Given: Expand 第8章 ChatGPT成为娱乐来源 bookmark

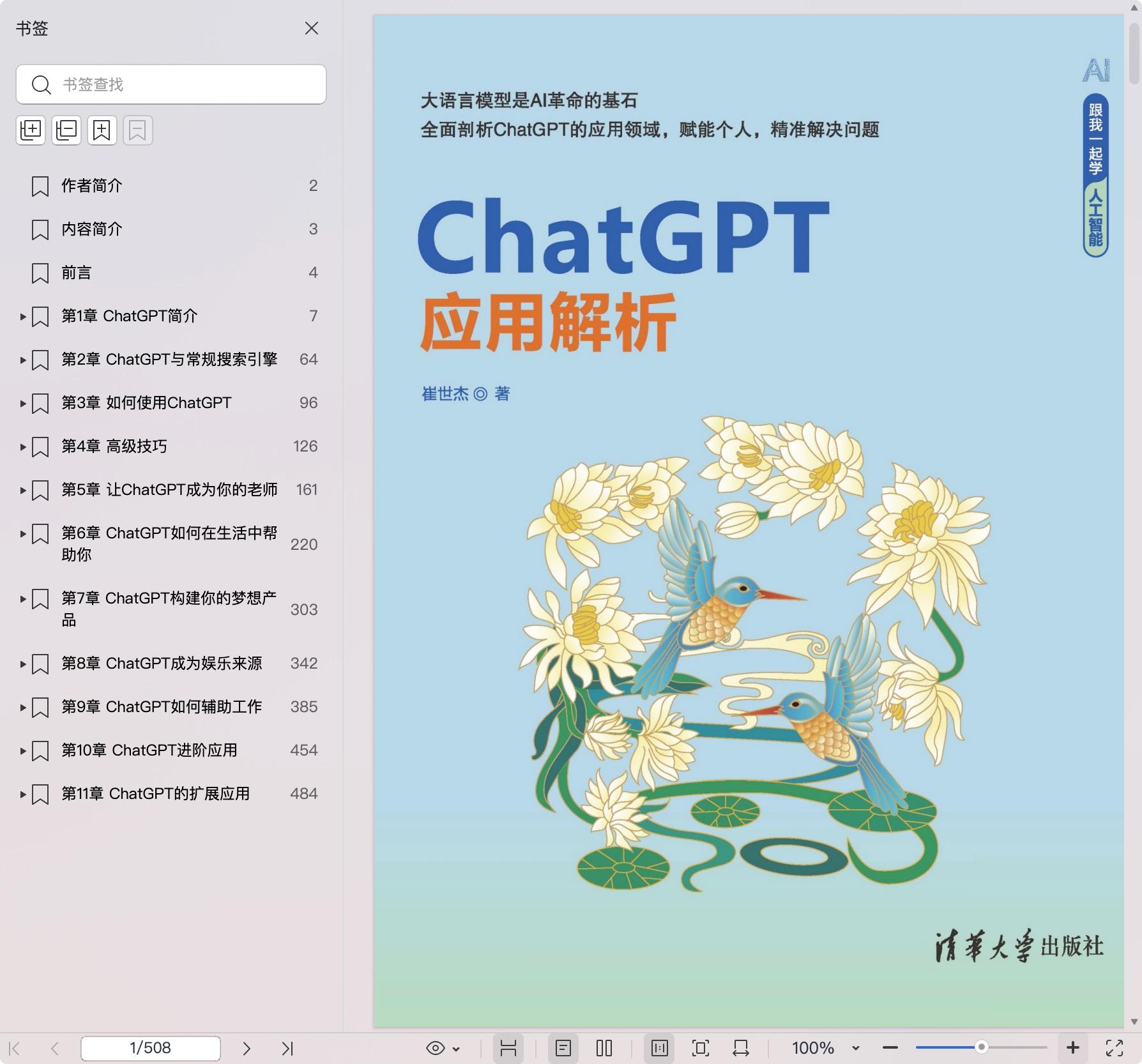Looking at the screenshot, I should point(23,664).
